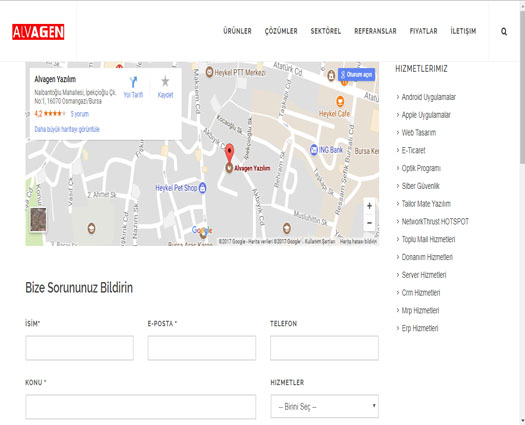Image resolution: width=525 pixels, height=425 pixels.
Task: Switch to satellite view thumbnail
Action: point(38,219)
